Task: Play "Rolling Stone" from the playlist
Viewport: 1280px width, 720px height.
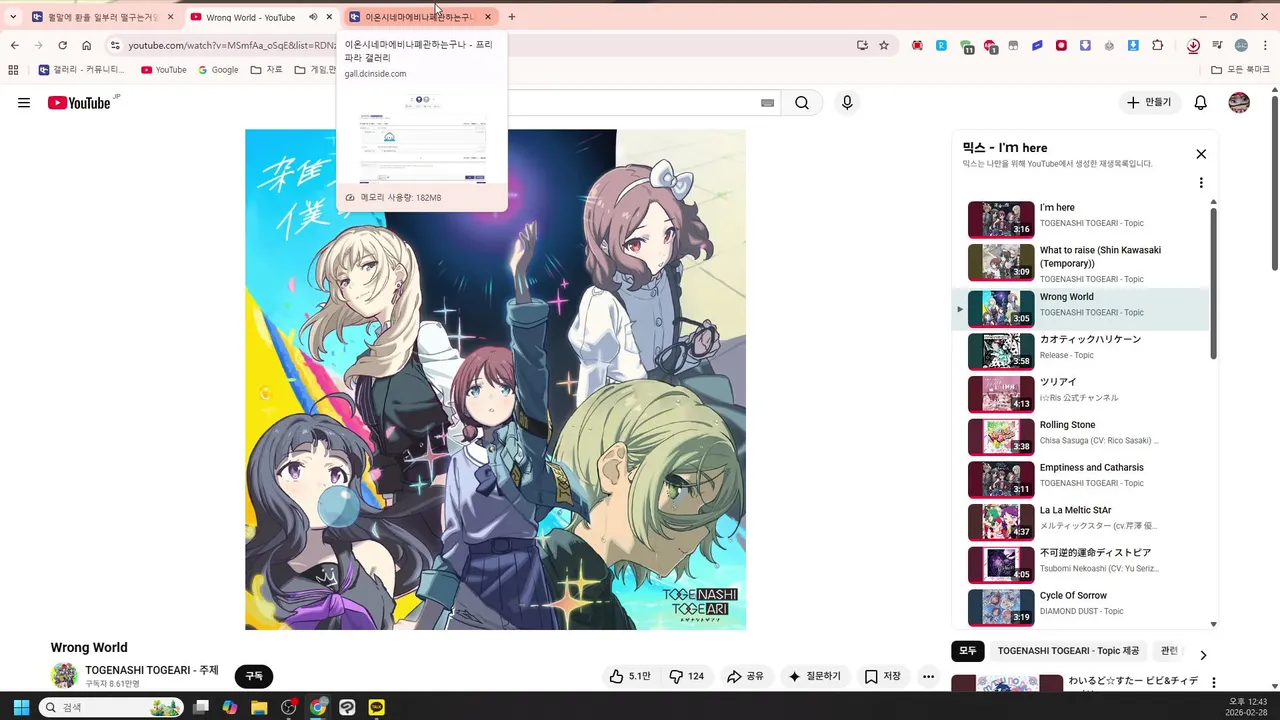Action: (1080, 437)
